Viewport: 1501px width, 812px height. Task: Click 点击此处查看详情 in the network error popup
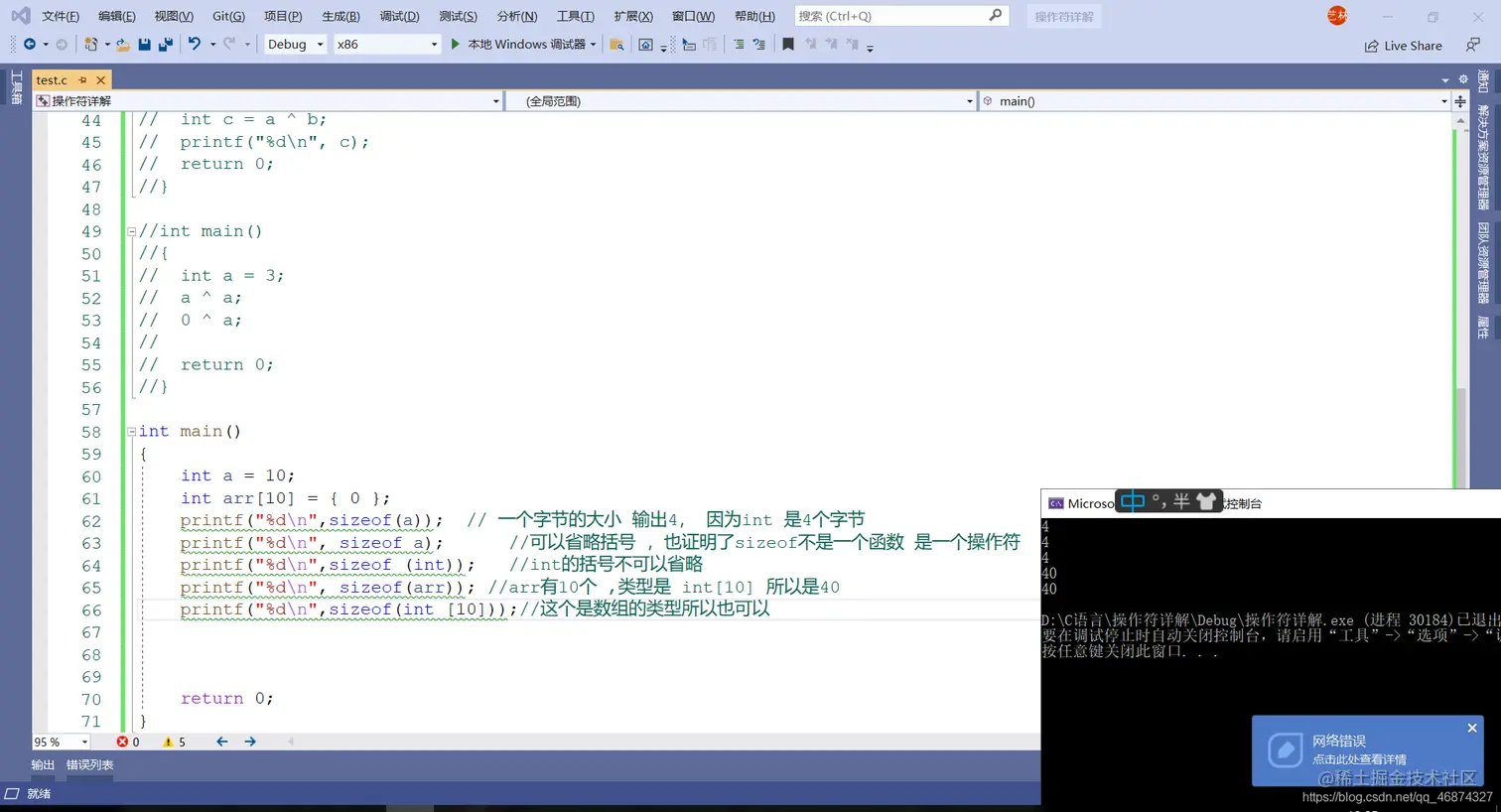tap(1359, 759)
